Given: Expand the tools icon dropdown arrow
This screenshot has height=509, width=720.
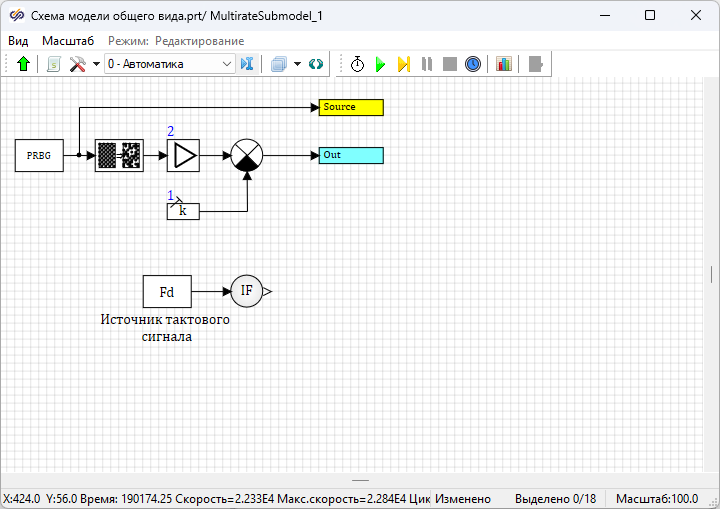Looking at the screenshot, I should pyautogui.click(x=96, y=64).
